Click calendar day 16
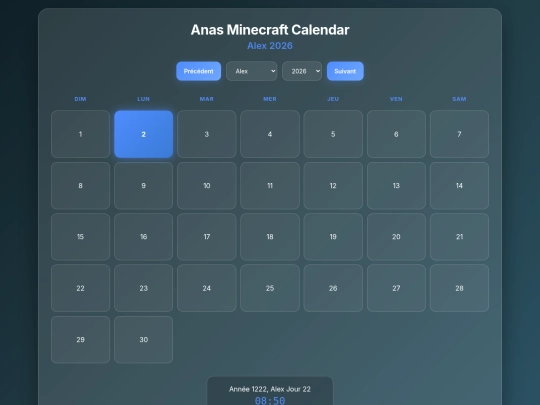This screenshot has width=540, height=405. 144,237
